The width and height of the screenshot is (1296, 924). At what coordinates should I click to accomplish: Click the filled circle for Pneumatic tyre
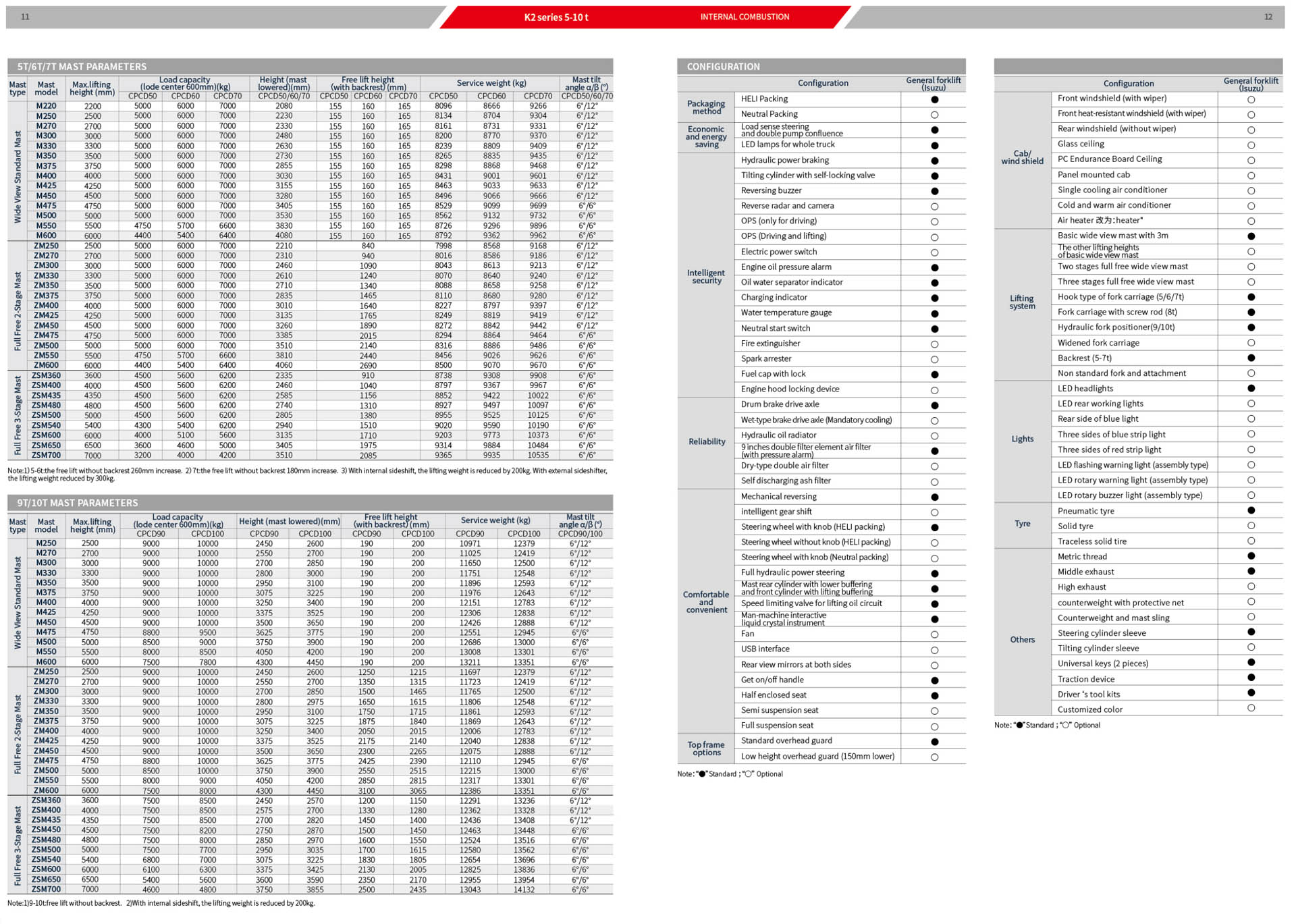pyautogui.click(x=1251, y=510)
